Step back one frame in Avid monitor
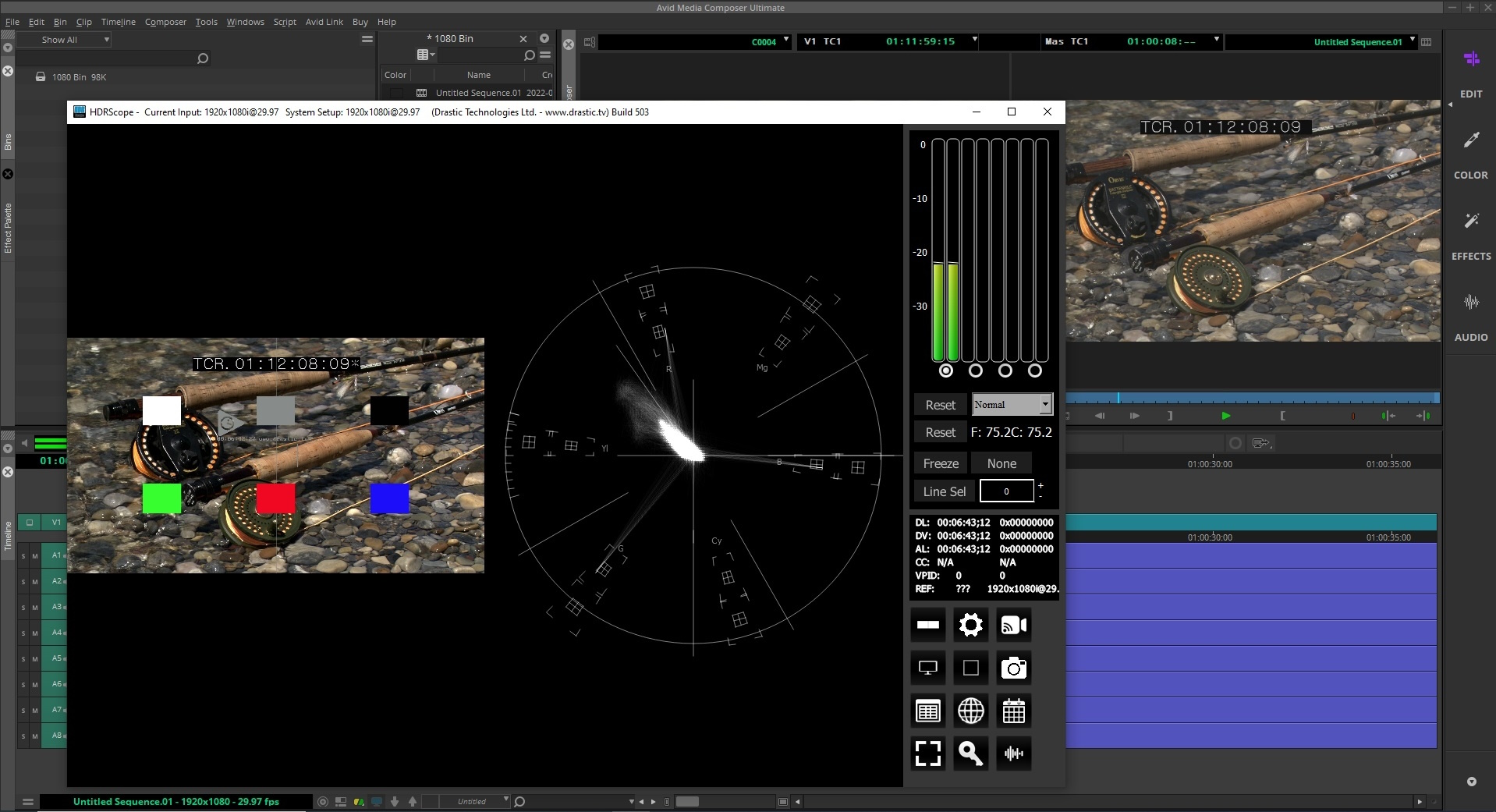1496x812 pixels. coord(1100,416)
